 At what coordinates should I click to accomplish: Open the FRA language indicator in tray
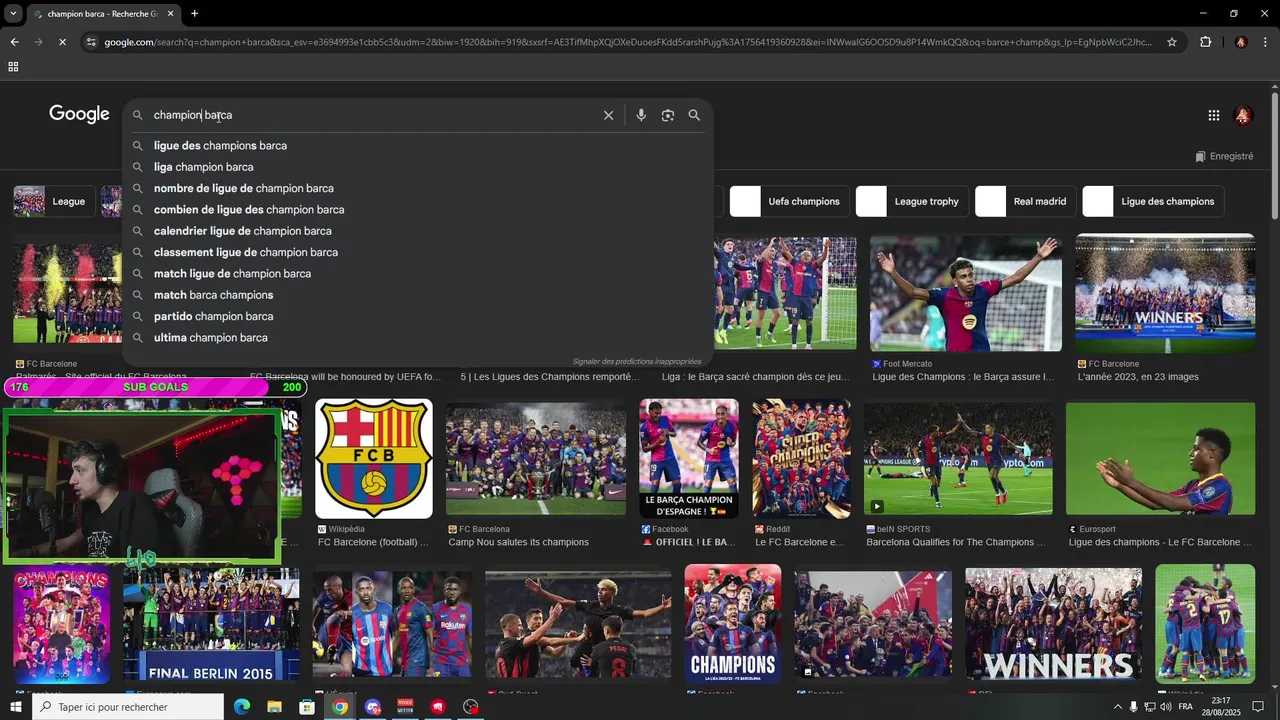[x=1185, y=707]
